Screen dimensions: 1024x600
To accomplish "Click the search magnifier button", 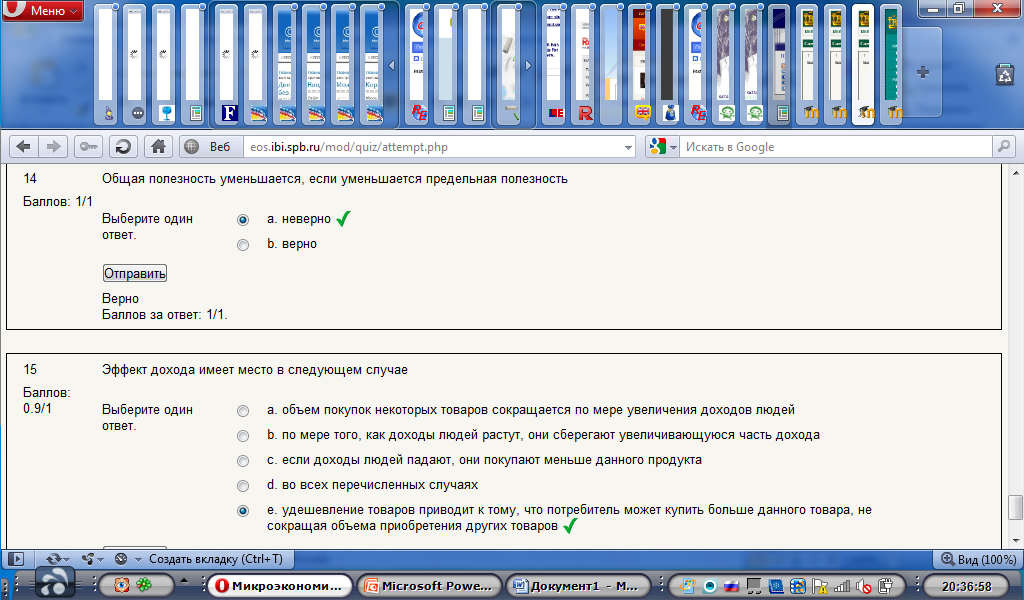I will 1004,147.
